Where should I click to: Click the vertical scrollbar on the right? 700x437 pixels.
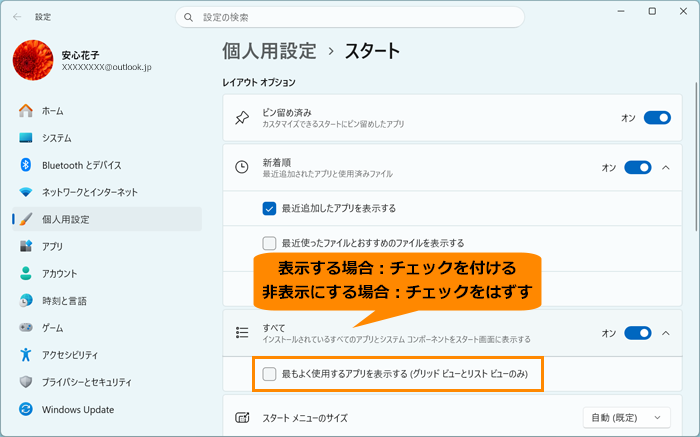click(x=696, y=156)
